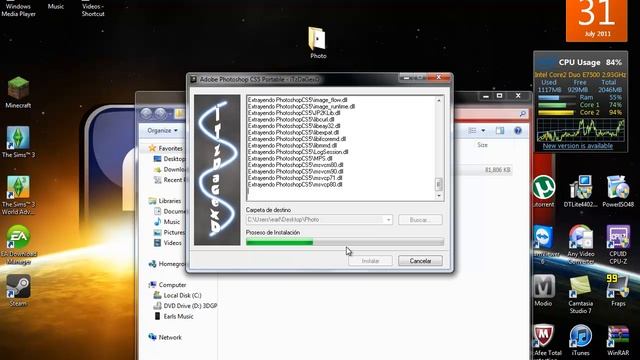
Task: Launch McAfee Total Protection icon
Action: [546, 341]
